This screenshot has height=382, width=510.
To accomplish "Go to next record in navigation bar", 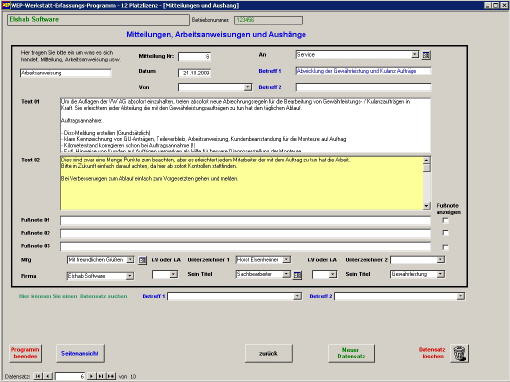I will (91, 376).
